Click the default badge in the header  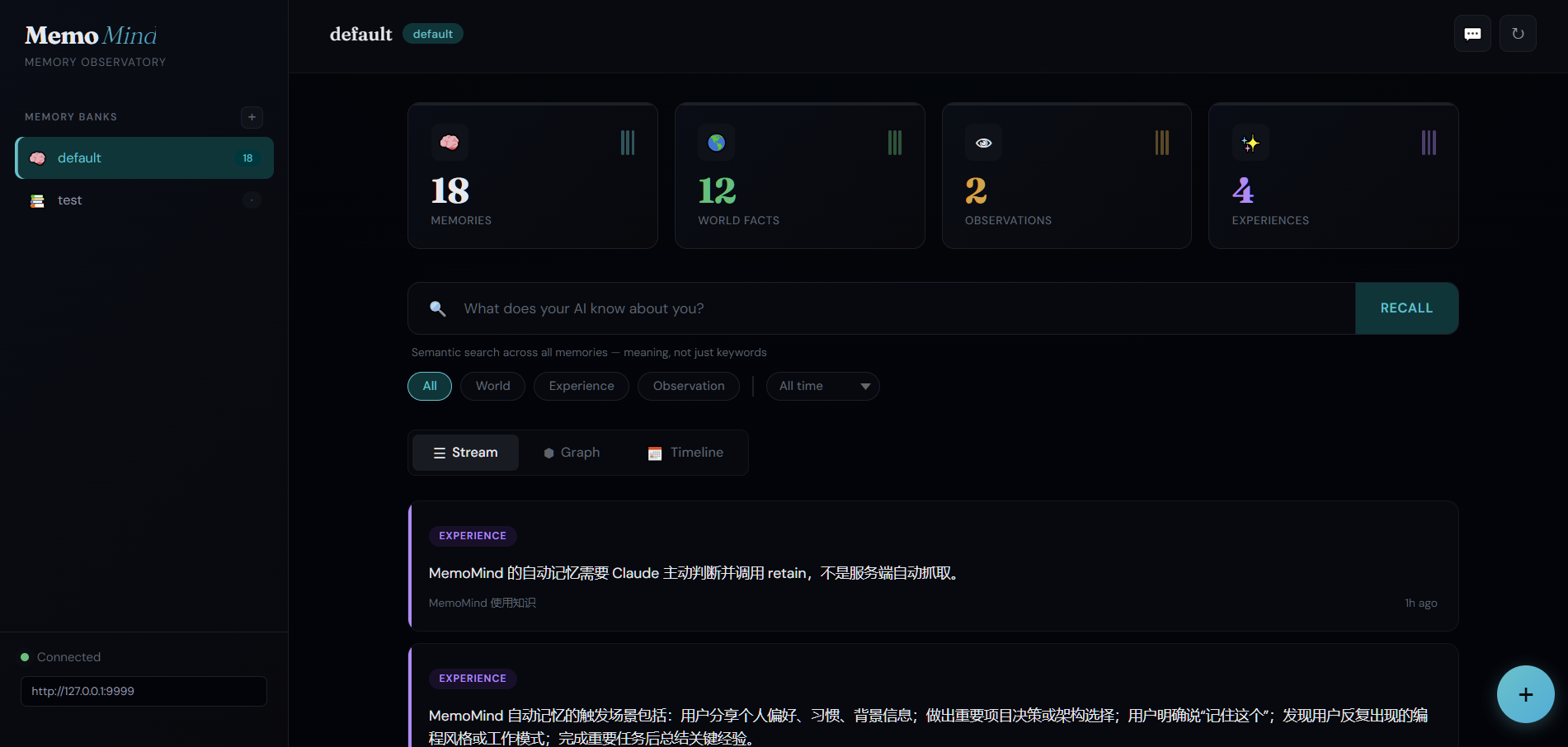point(432,34)
